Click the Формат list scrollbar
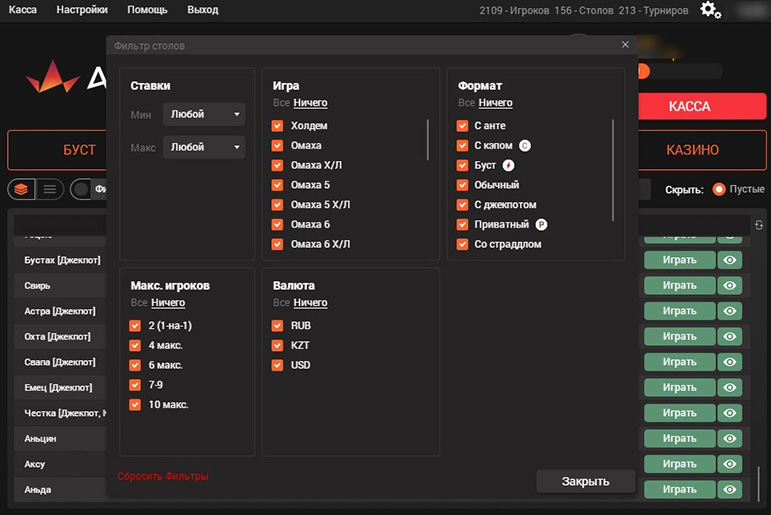This screenshot has width=771, height=515. (613, 170)
